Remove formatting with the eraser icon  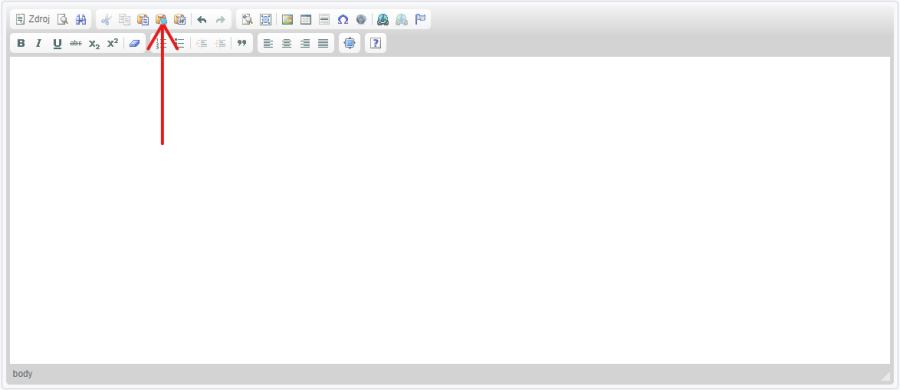tap(134, 43)
